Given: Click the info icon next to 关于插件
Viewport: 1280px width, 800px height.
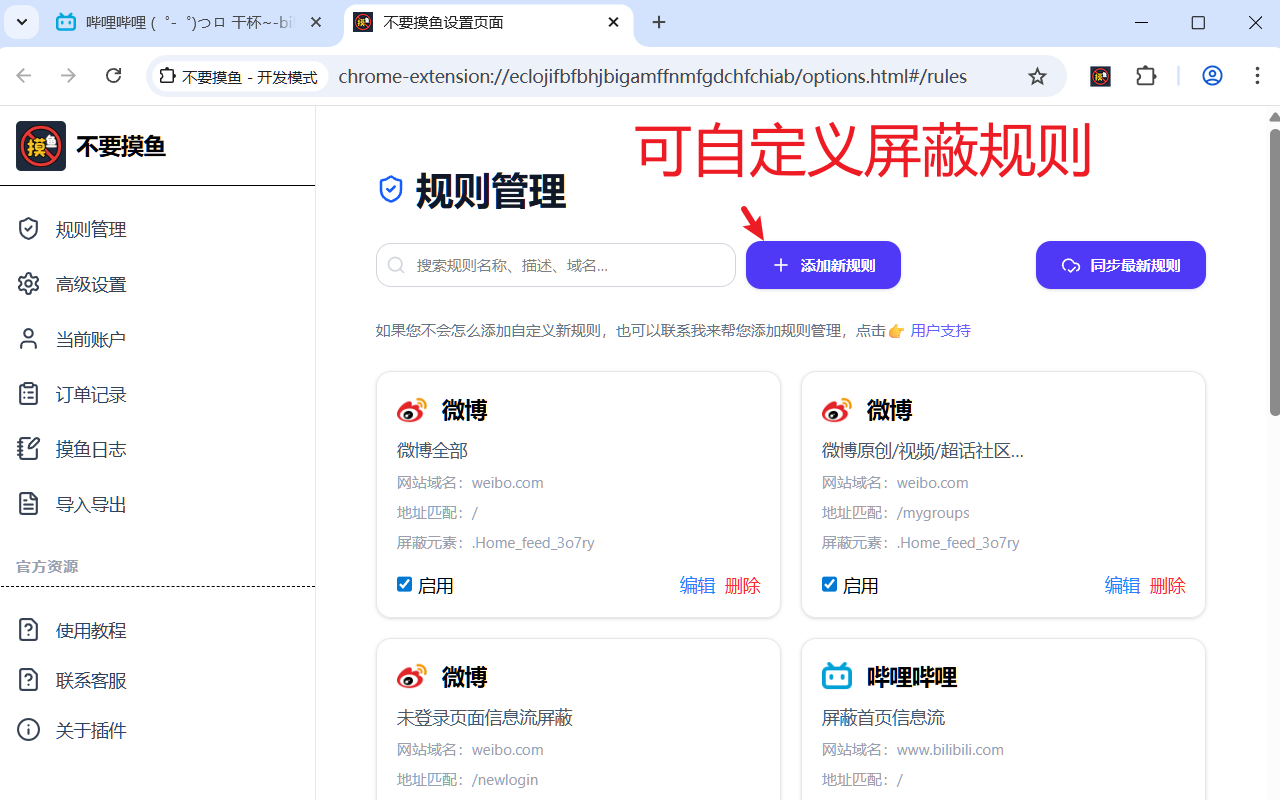Looking at the screenshot, I should tap(29, 730).
